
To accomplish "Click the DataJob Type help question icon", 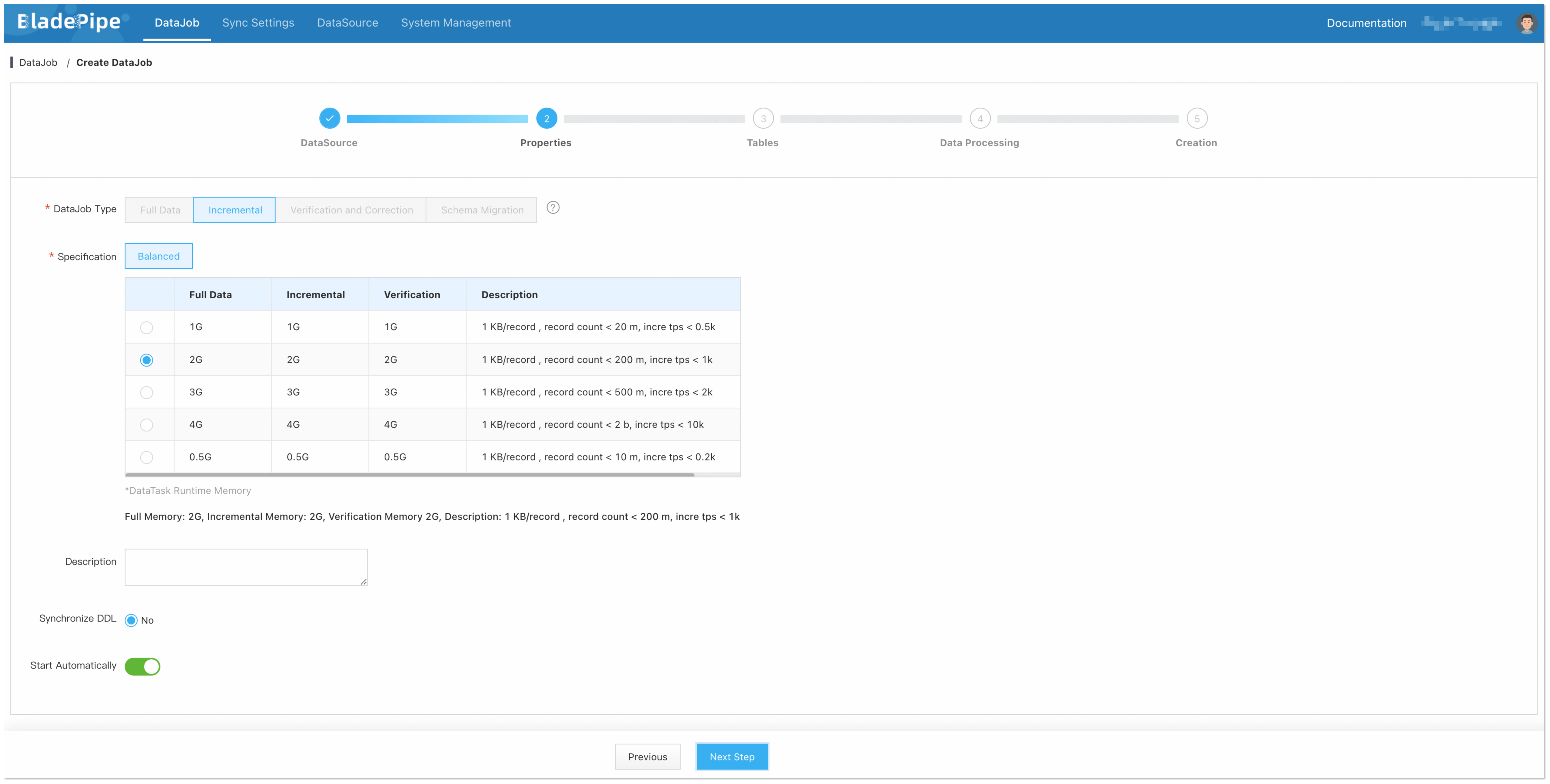I will pos(553,207).
